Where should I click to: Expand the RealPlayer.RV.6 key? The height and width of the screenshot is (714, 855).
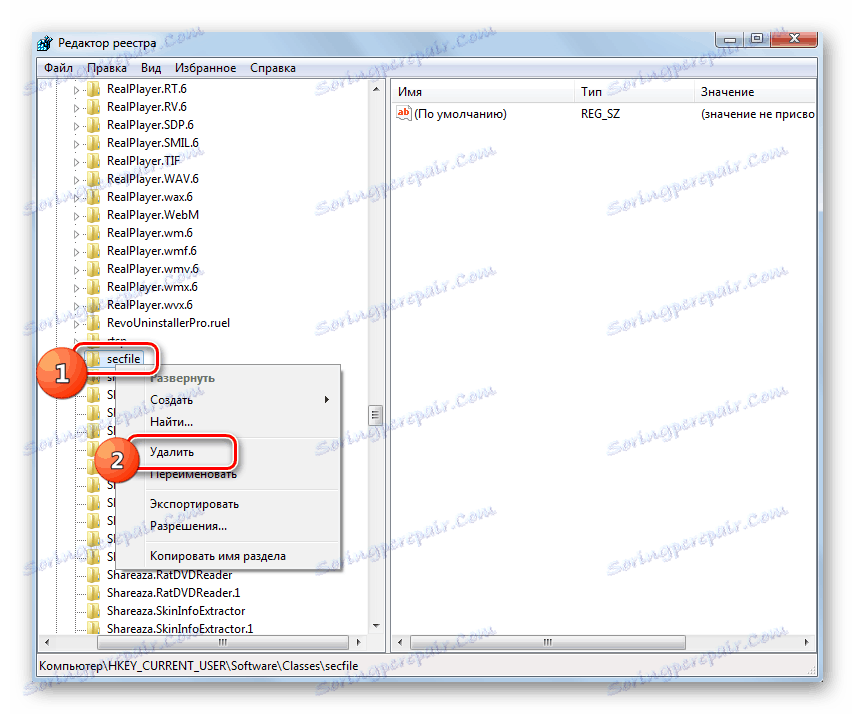click(76, 107)
